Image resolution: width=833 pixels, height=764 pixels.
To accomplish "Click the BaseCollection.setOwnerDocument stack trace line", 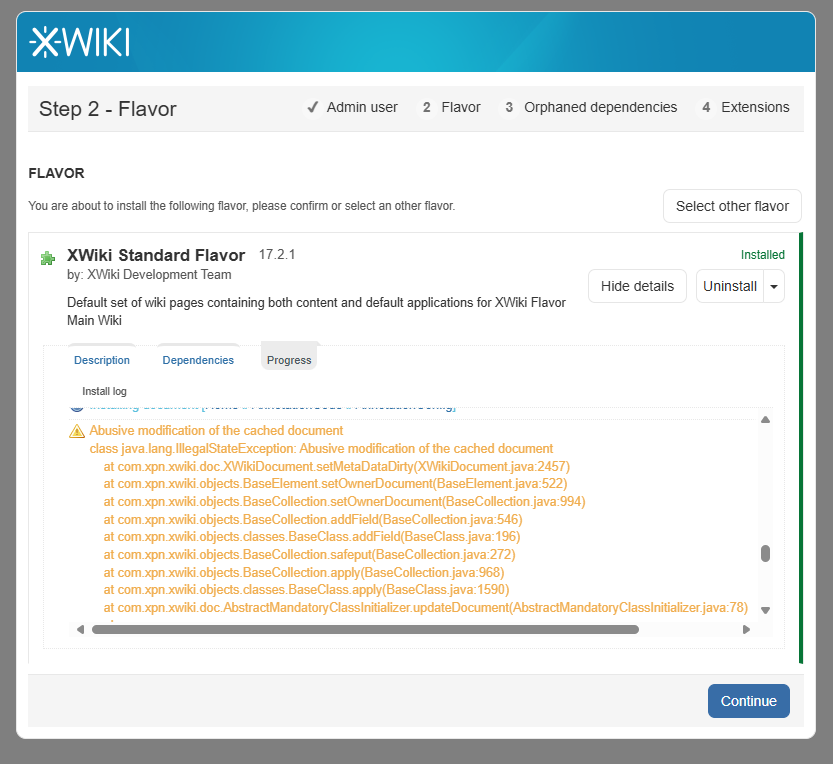I will click(344, 502).
